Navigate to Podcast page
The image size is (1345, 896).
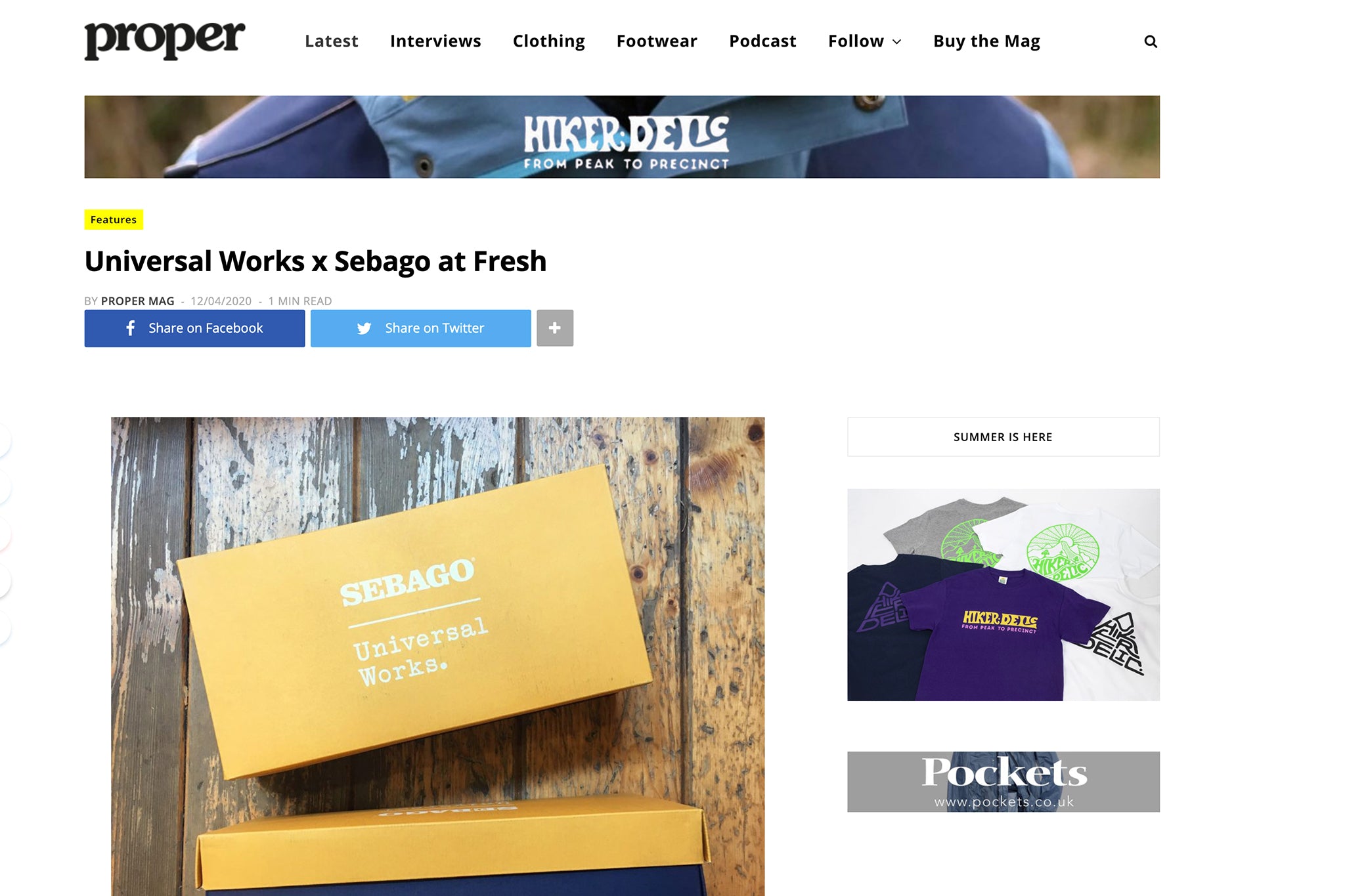(762, 41)
